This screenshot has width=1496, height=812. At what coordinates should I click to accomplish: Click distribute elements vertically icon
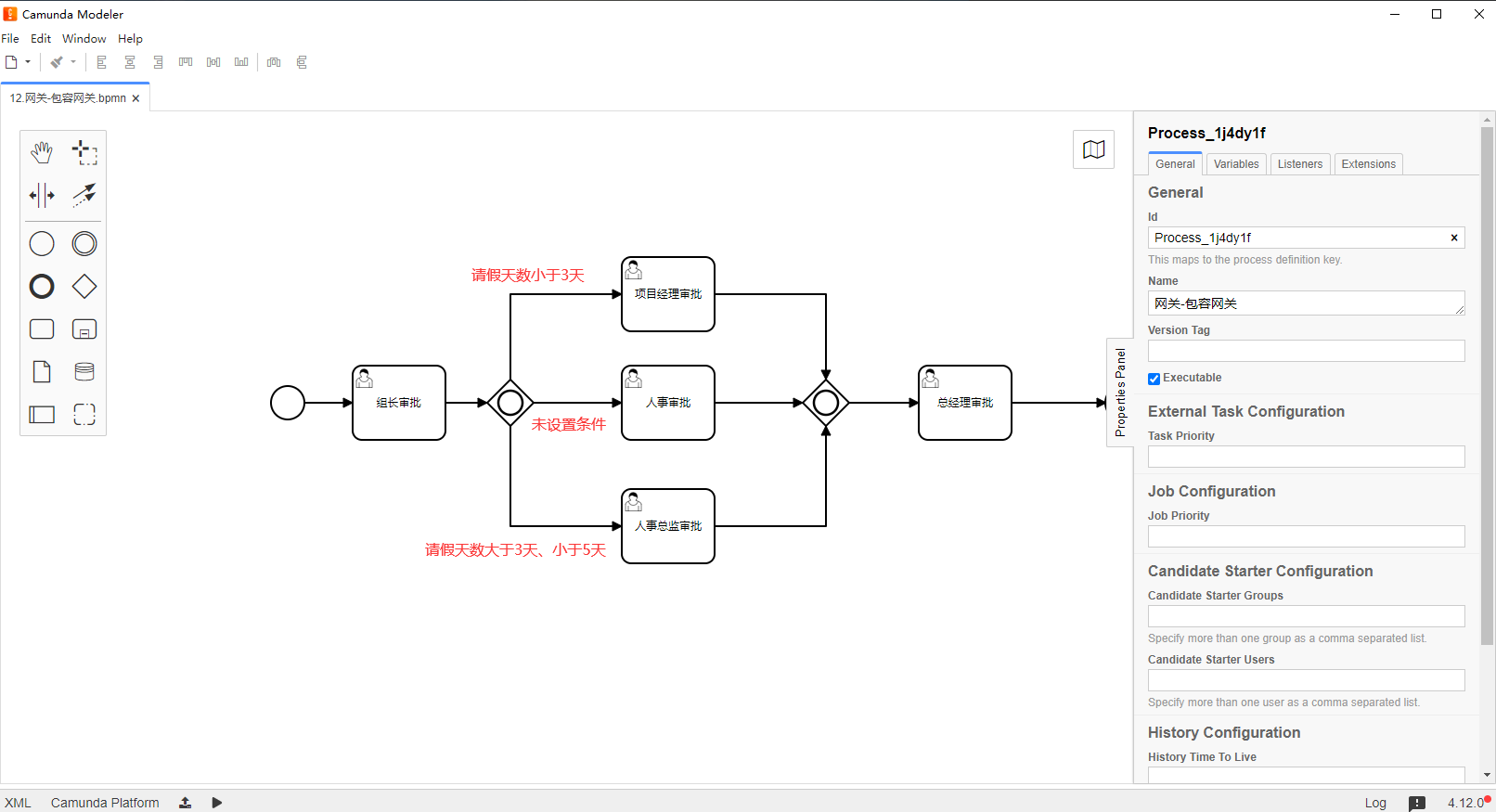(x=302, y=62)
